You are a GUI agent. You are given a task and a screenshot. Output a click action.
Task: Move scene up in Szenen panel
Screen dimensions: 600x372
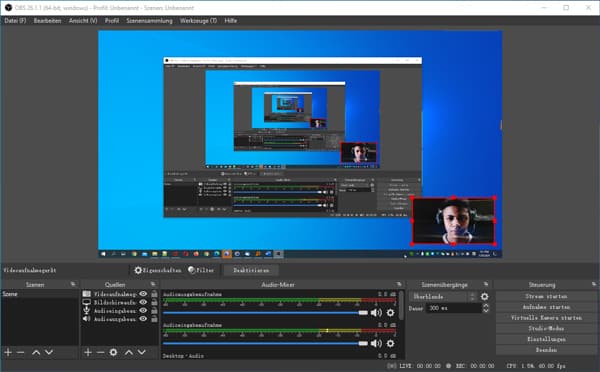[x=36, y=352]
